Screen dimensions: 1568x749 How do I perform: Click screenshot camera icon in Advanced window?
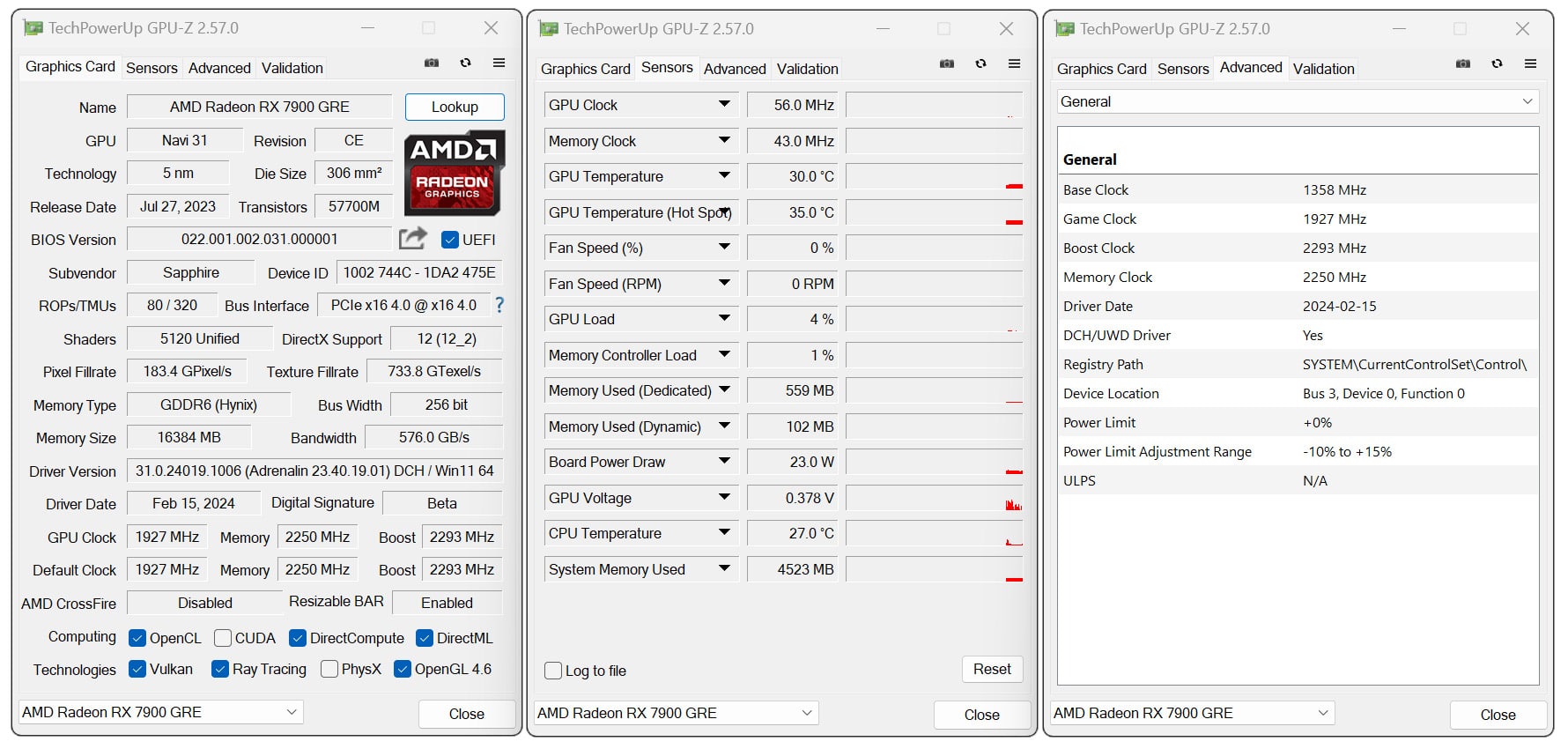click(1463, 64)
